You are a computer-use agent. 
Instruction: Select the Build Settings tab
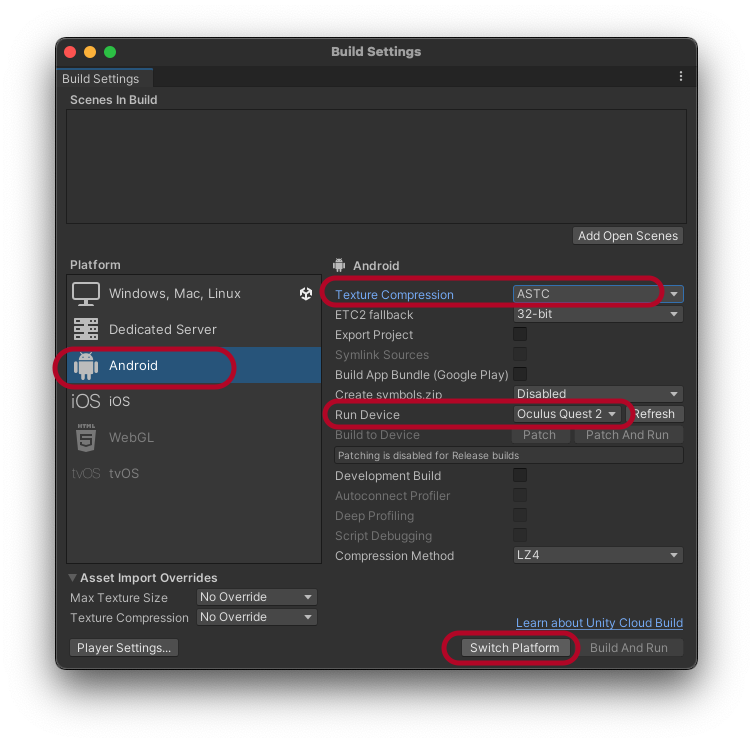pyautogui.click(x=104, y=78)
